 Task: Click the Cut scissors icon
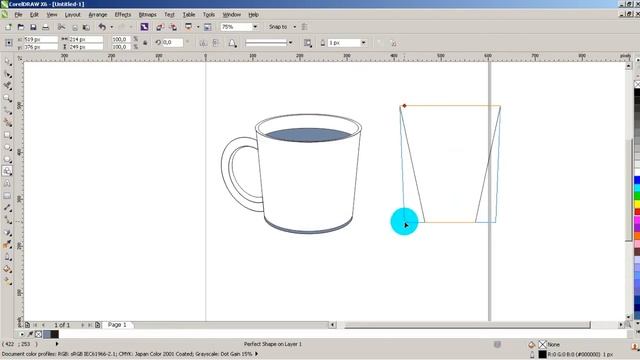click(x=61, y=27)
